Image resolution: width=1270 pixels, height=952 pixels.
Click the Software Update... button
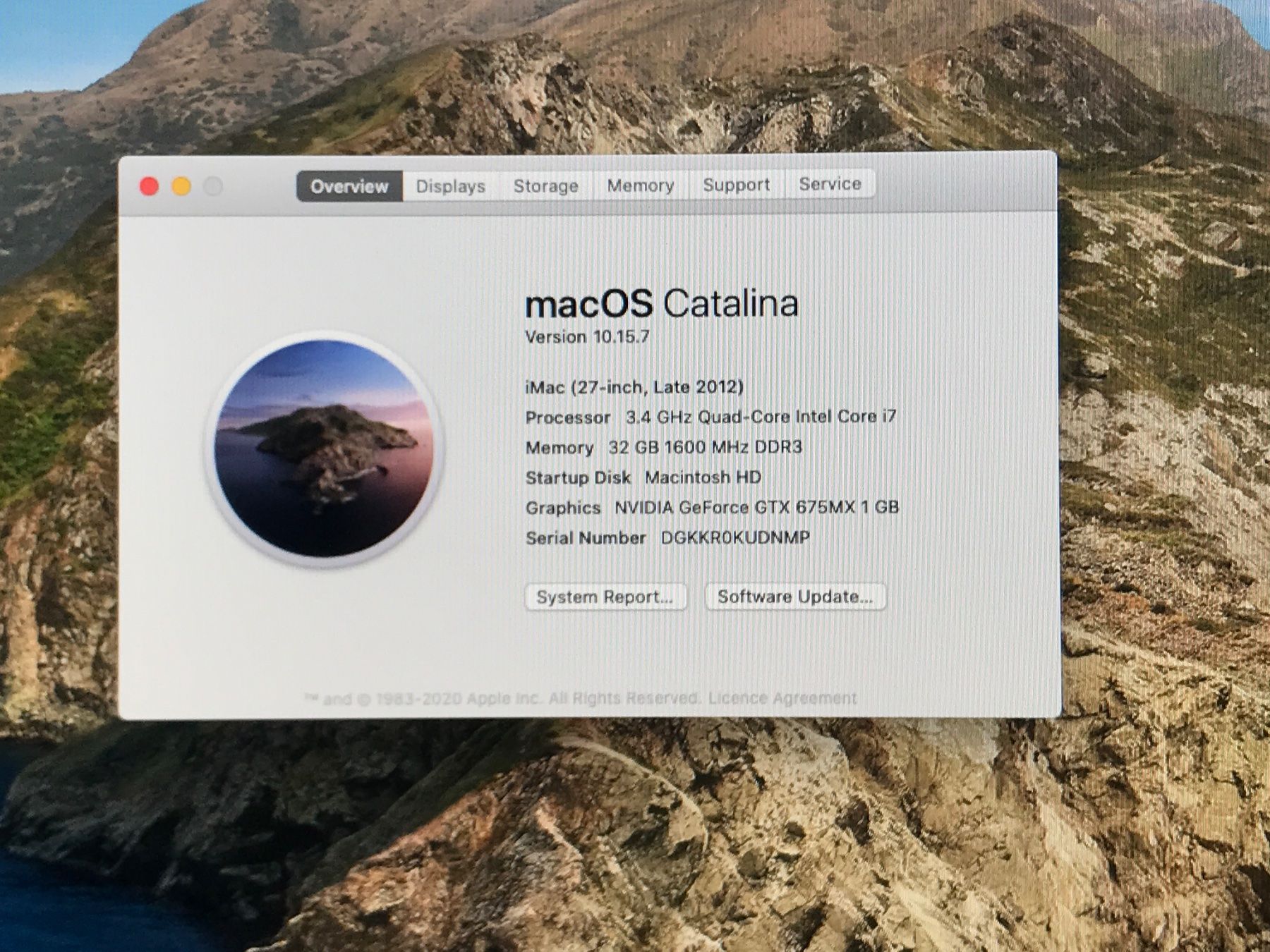coord(795,597)
